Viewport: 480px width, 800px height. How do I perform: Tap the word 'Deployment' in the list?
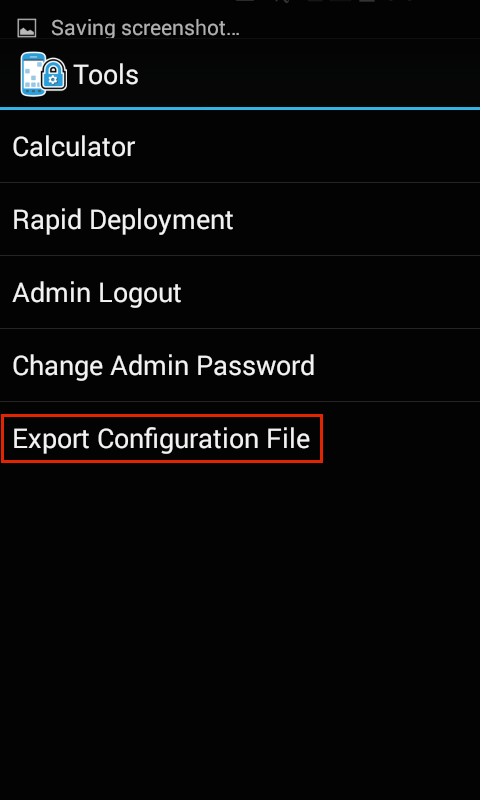point(161,220)
